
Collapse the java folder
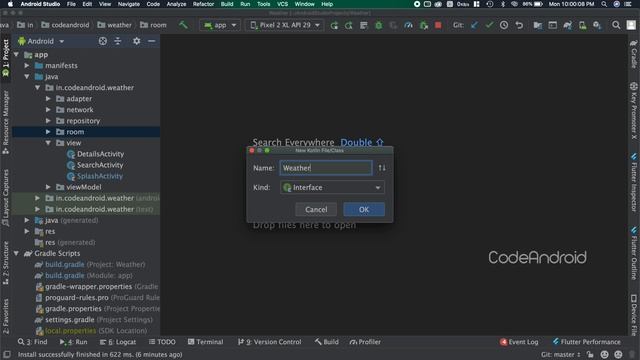(x=27, y=76)
